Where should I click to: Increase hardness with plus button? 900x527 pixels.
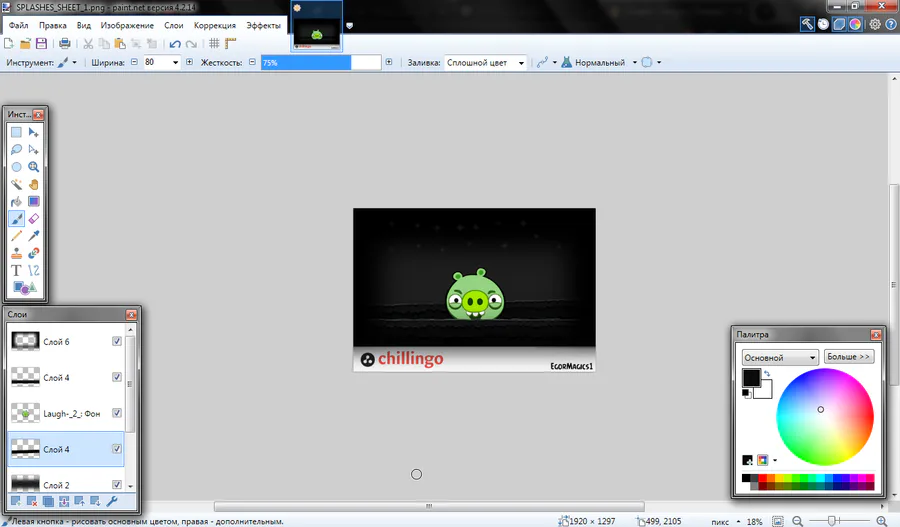point(389,62)
